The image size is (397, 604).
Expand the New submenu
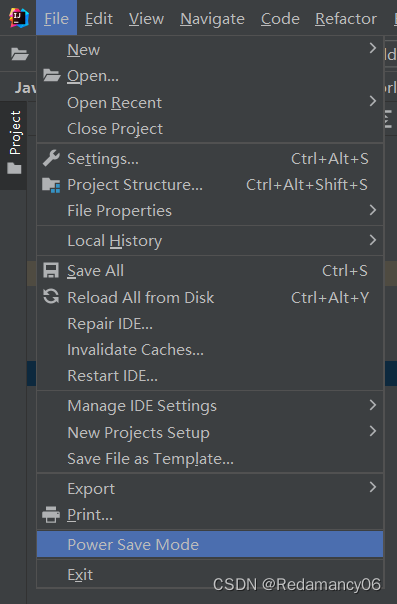point(210,49)
